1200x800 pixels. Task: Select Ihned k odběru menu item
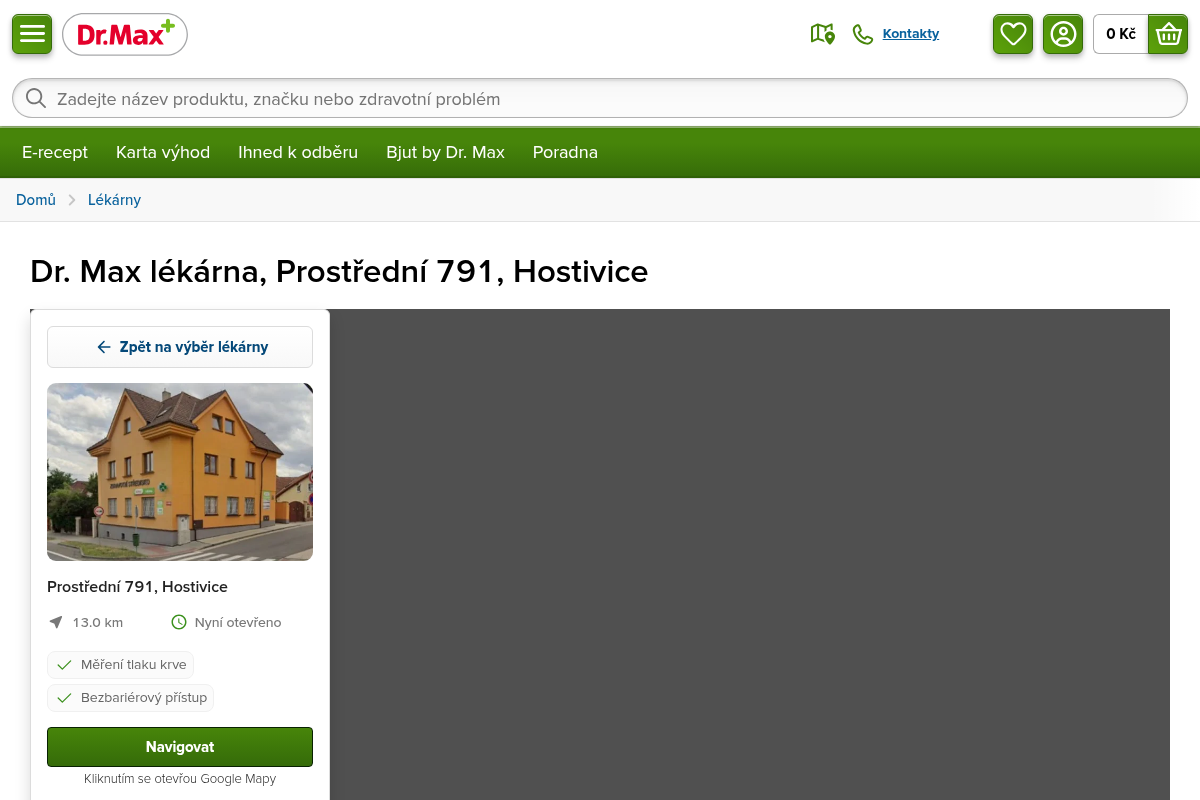pyautogui.click(x=298, y=152)
